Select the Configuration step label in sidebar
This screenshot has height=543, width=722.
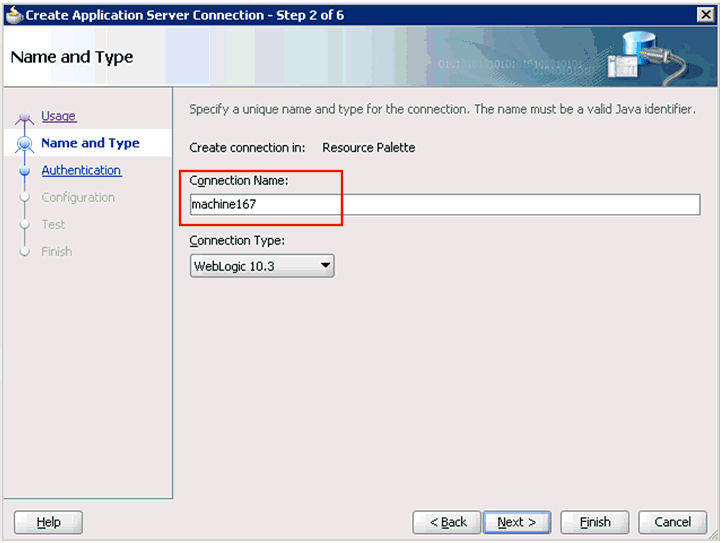click(x=78, y=198)
